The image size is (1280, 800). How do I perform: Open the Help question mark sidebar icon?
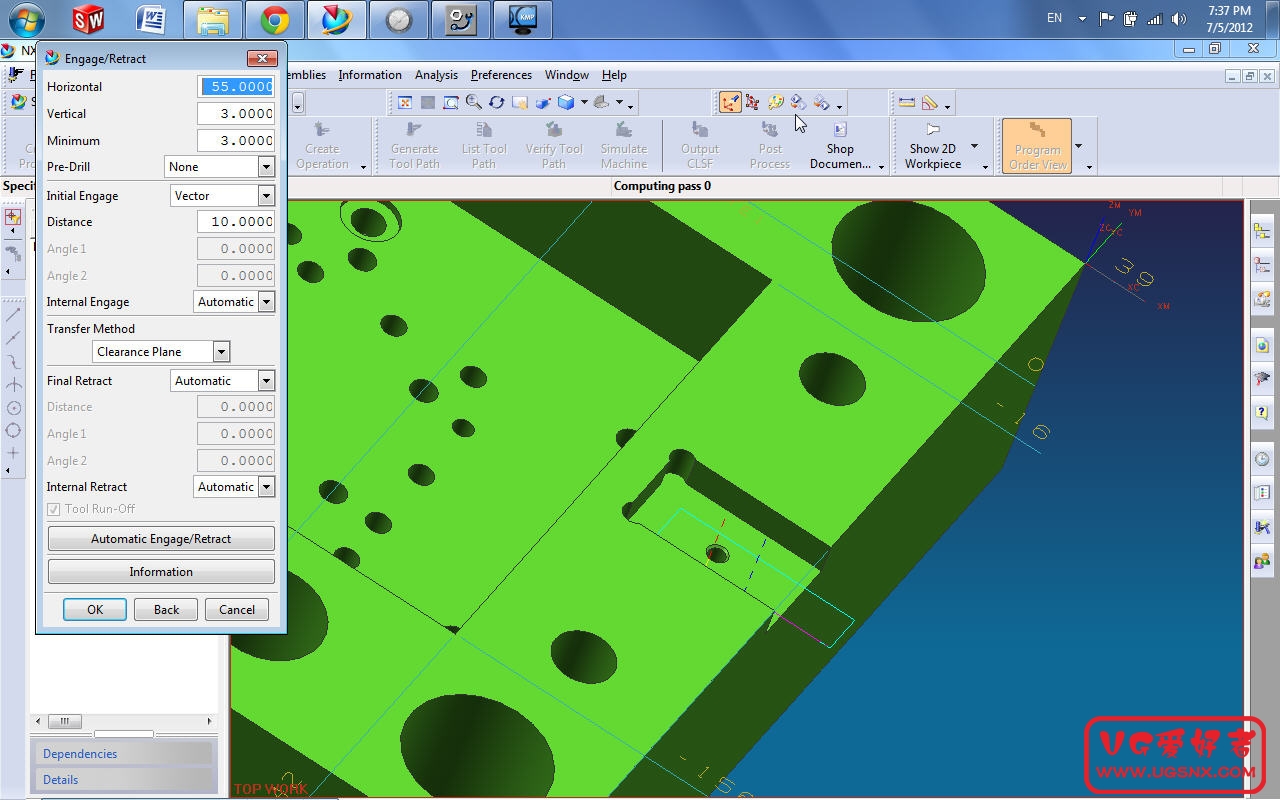[x=1262, y=412]
